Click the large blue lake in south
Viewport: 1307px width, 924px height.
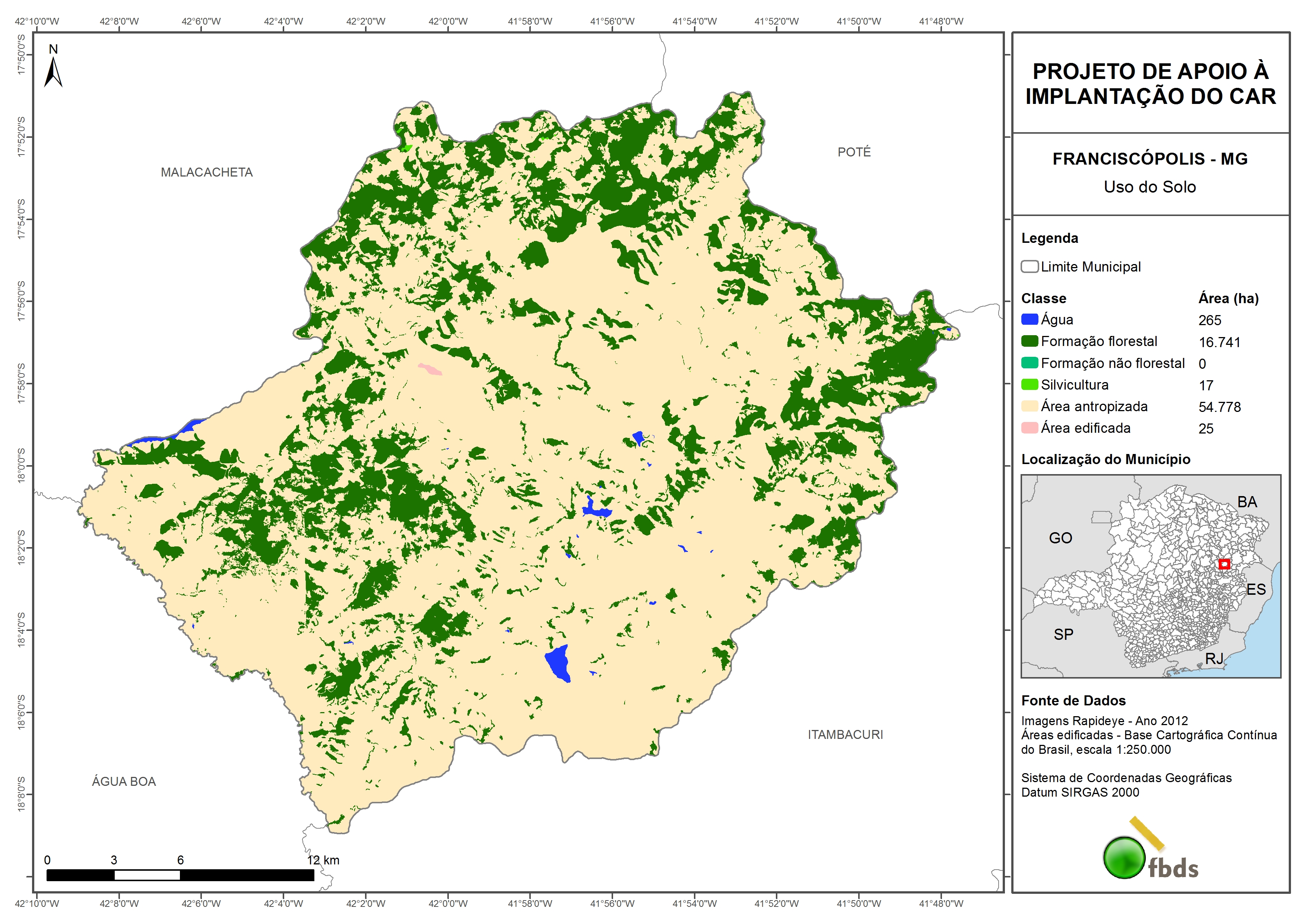[x=558, y=663]
